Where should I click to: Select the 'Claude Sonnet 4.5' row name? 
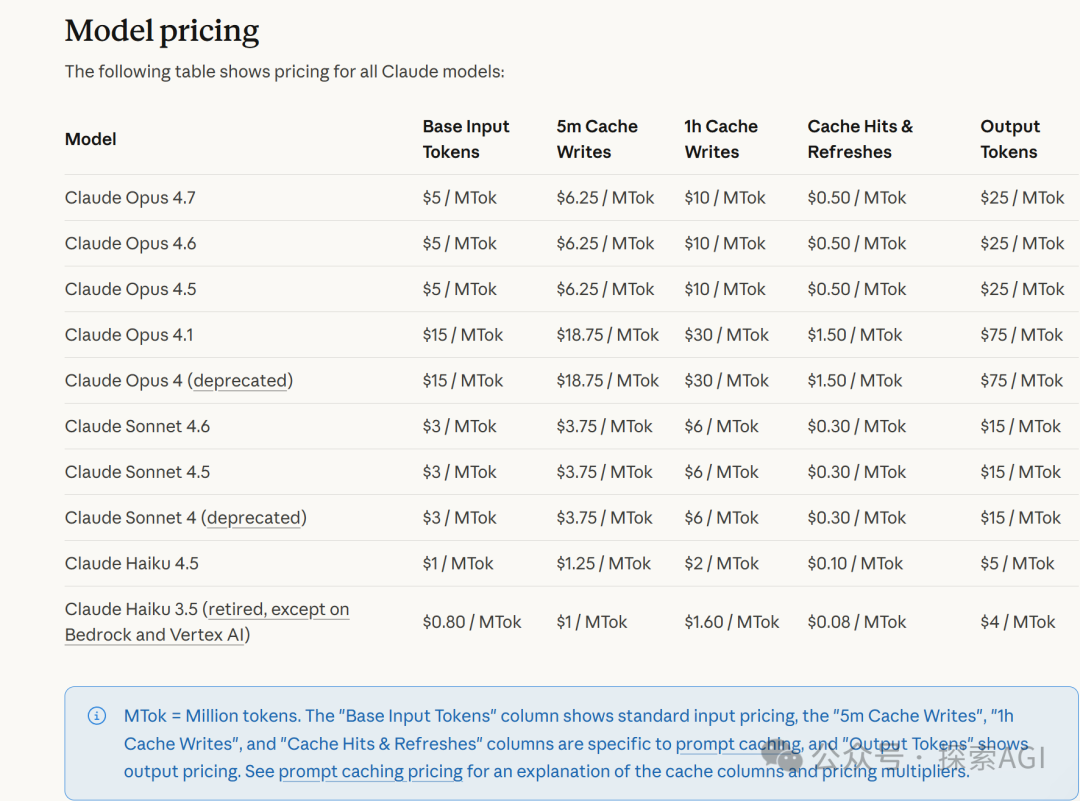(137, 472)
